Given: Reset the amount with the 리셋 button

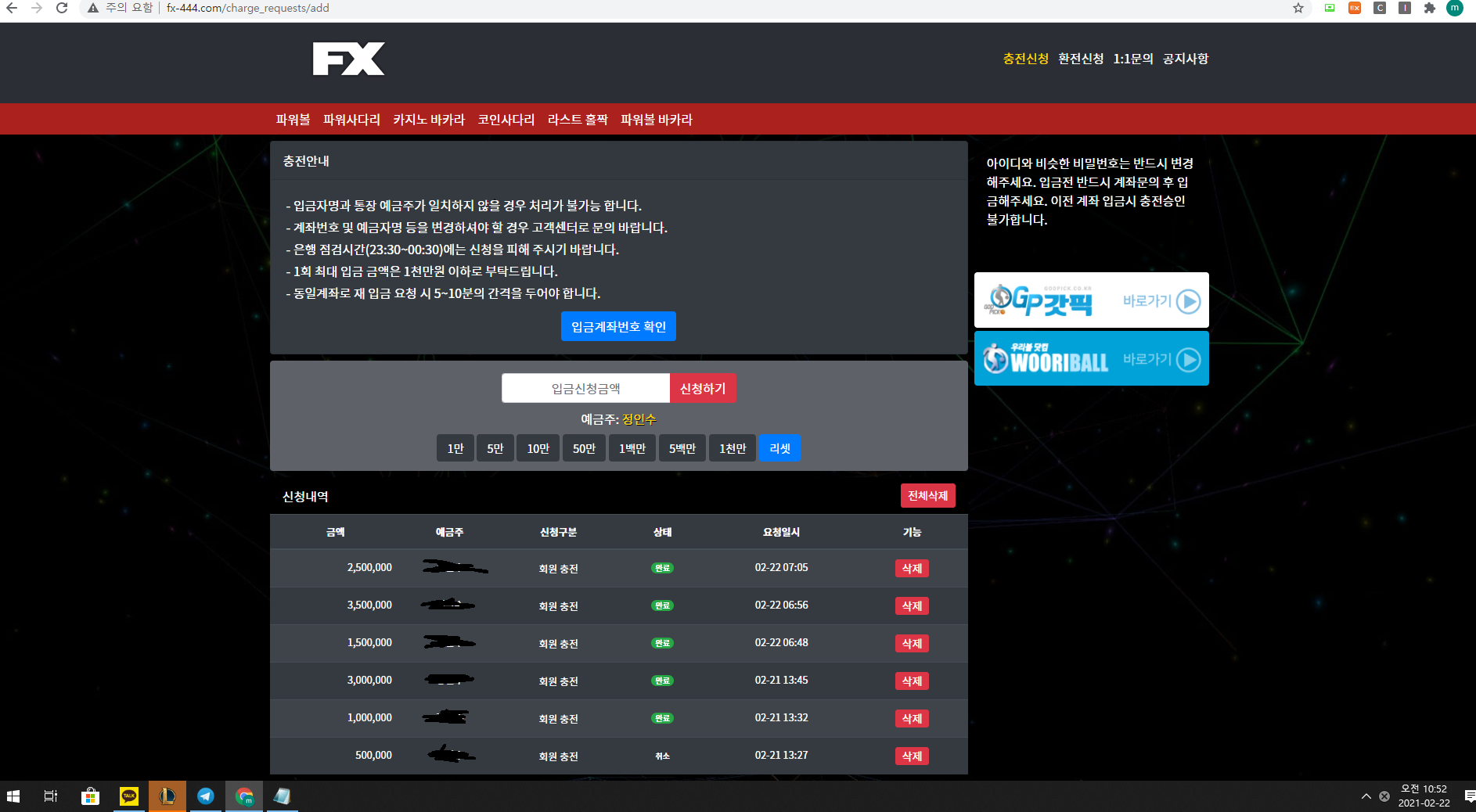Looking at the screenshot, I should 779,448.
